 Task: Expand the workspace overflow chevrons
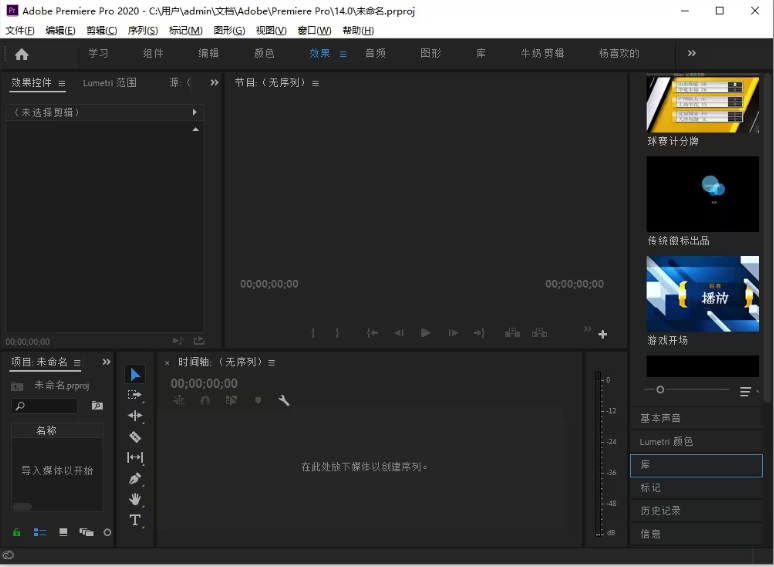(x=692, y=53)
